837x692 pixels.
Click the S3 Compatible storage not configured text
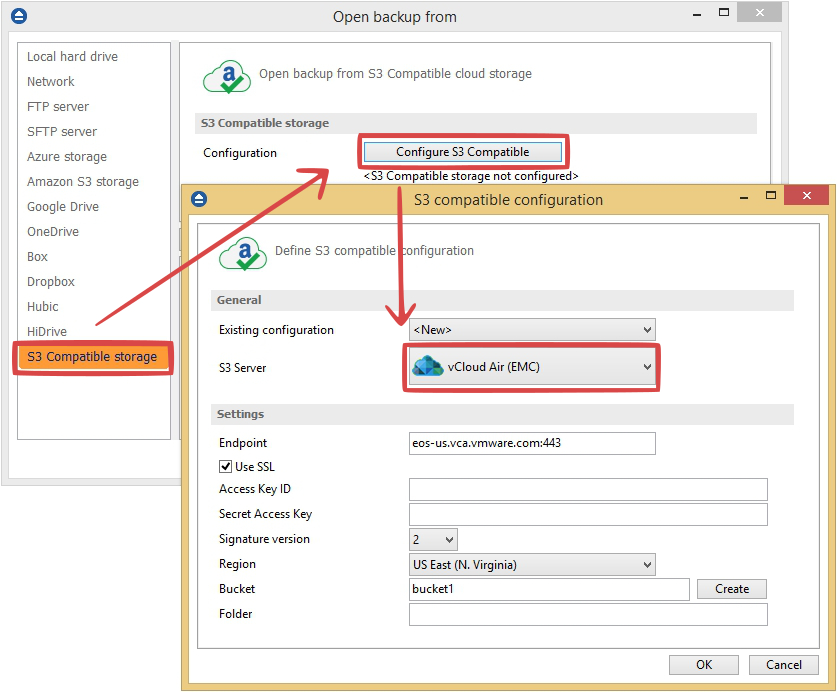tap(471, 176)
